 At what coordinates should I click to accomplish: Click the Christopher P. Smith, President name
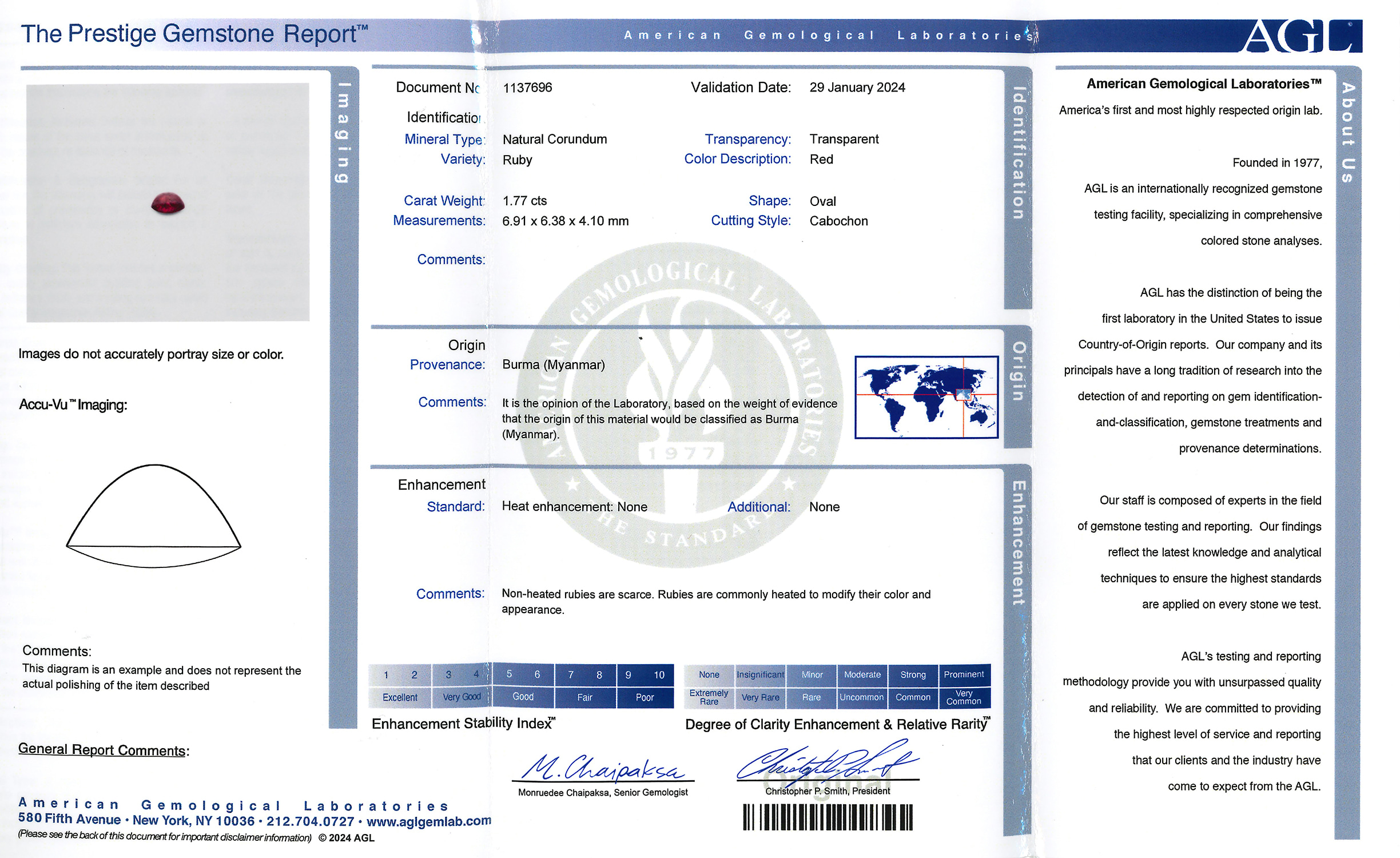[x=828, y=791]
